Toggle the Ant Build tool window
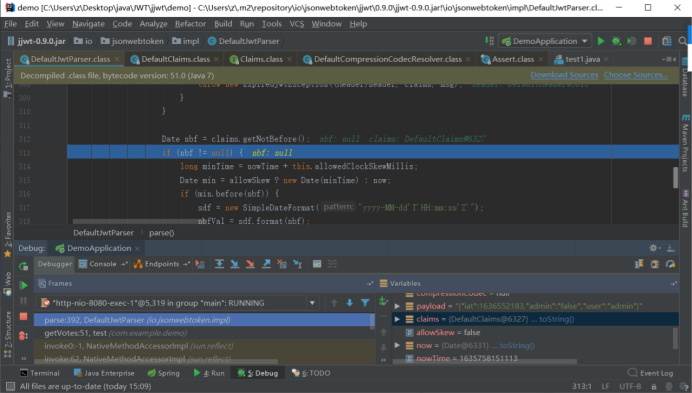Viewport: 692px width, 393px height. pyautogui.click(x=685, y=208)
